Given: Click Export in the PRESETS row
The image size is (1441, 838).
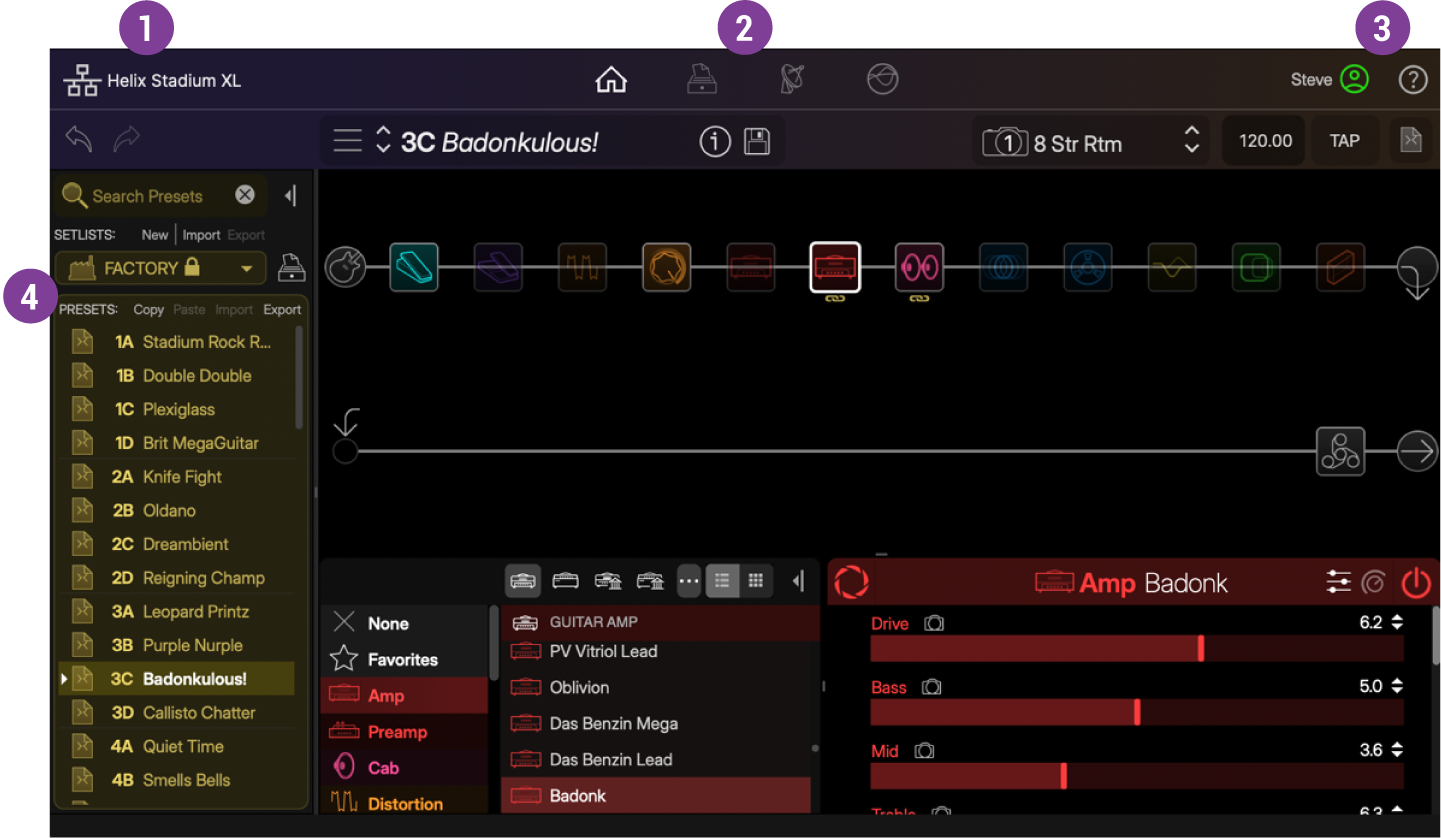Looking at the screenshot, I should [x=282, y=310].
